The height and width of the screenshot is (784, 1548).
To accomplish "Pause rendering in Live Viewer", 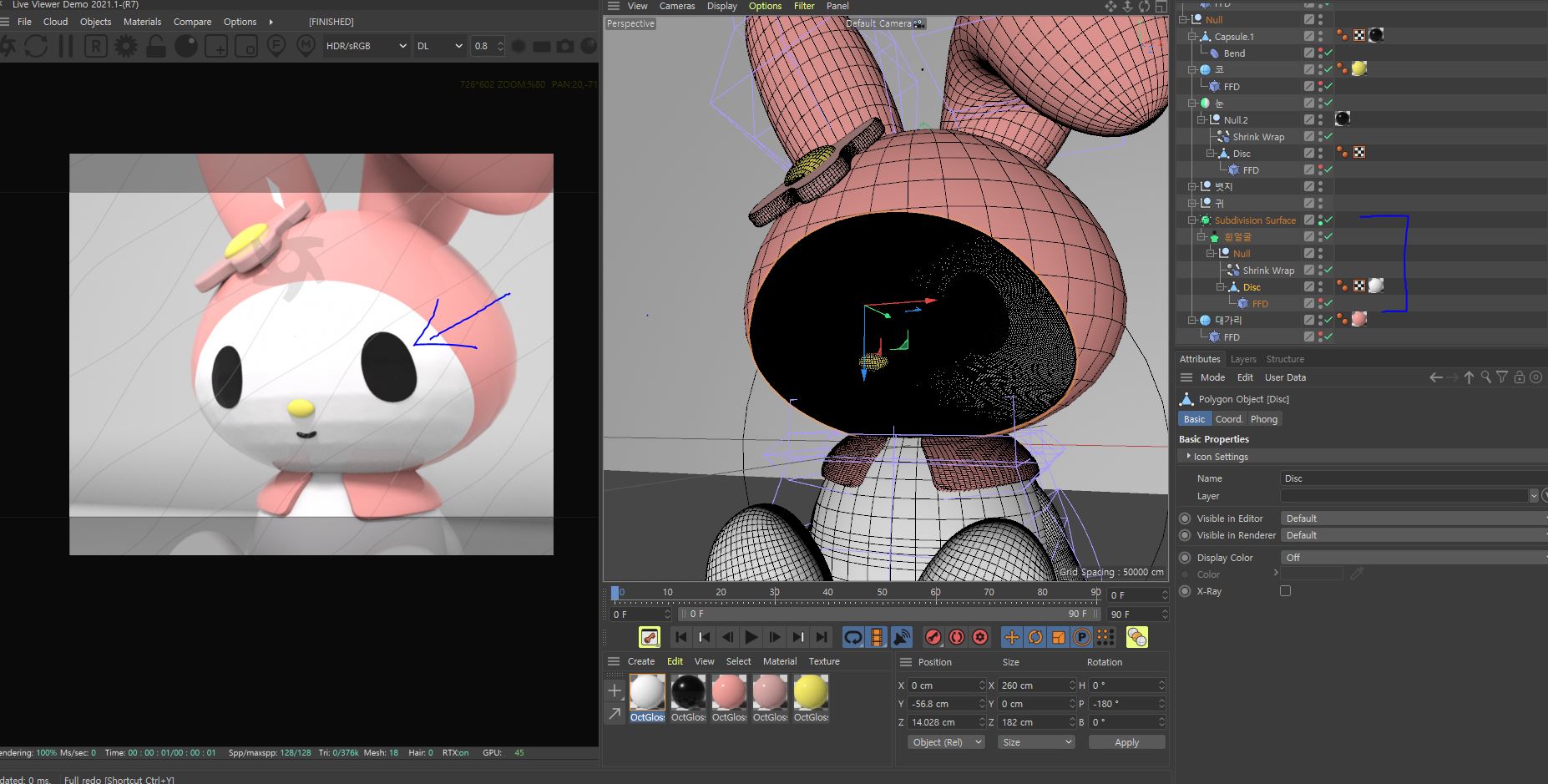I will click(65, 46).
